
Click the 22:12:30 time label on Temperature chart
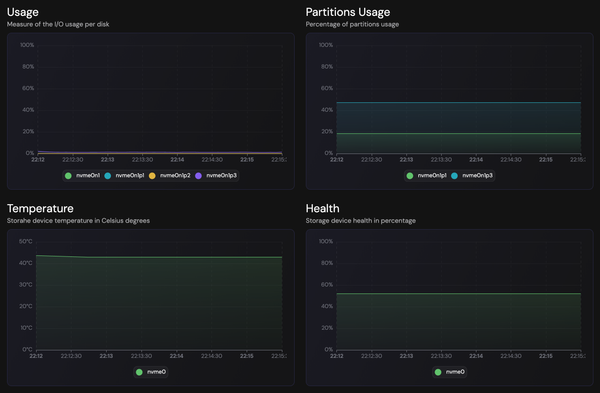71,356
